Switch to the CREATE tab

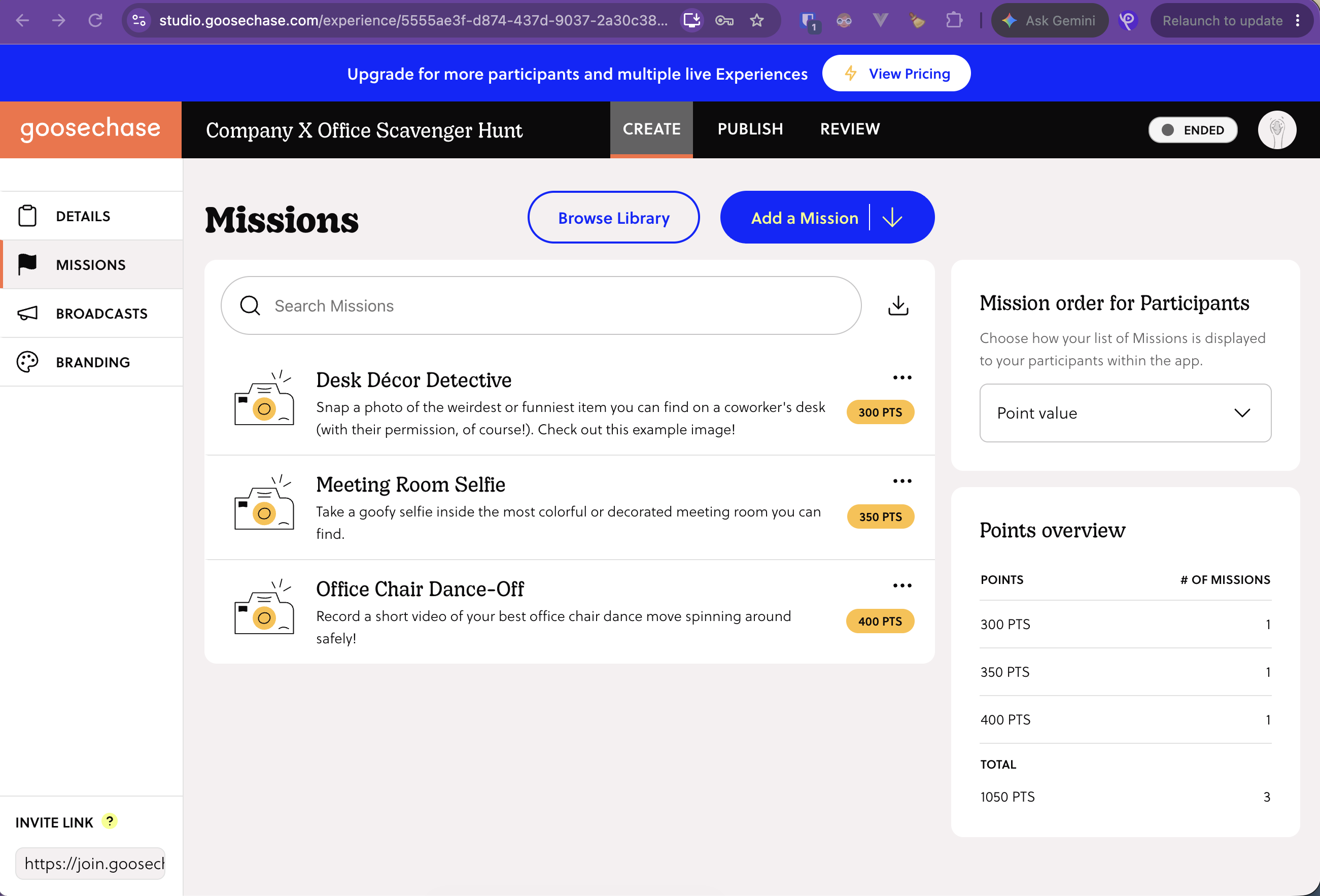tap(651, 129)
